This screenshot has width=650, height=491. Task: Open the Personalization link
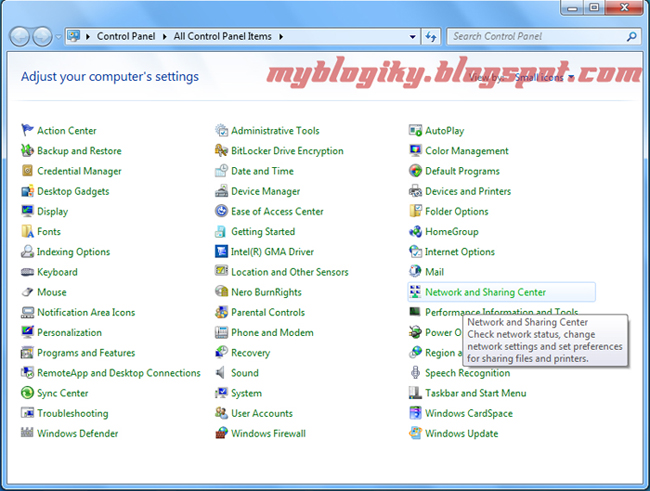(x=70, y=333)
